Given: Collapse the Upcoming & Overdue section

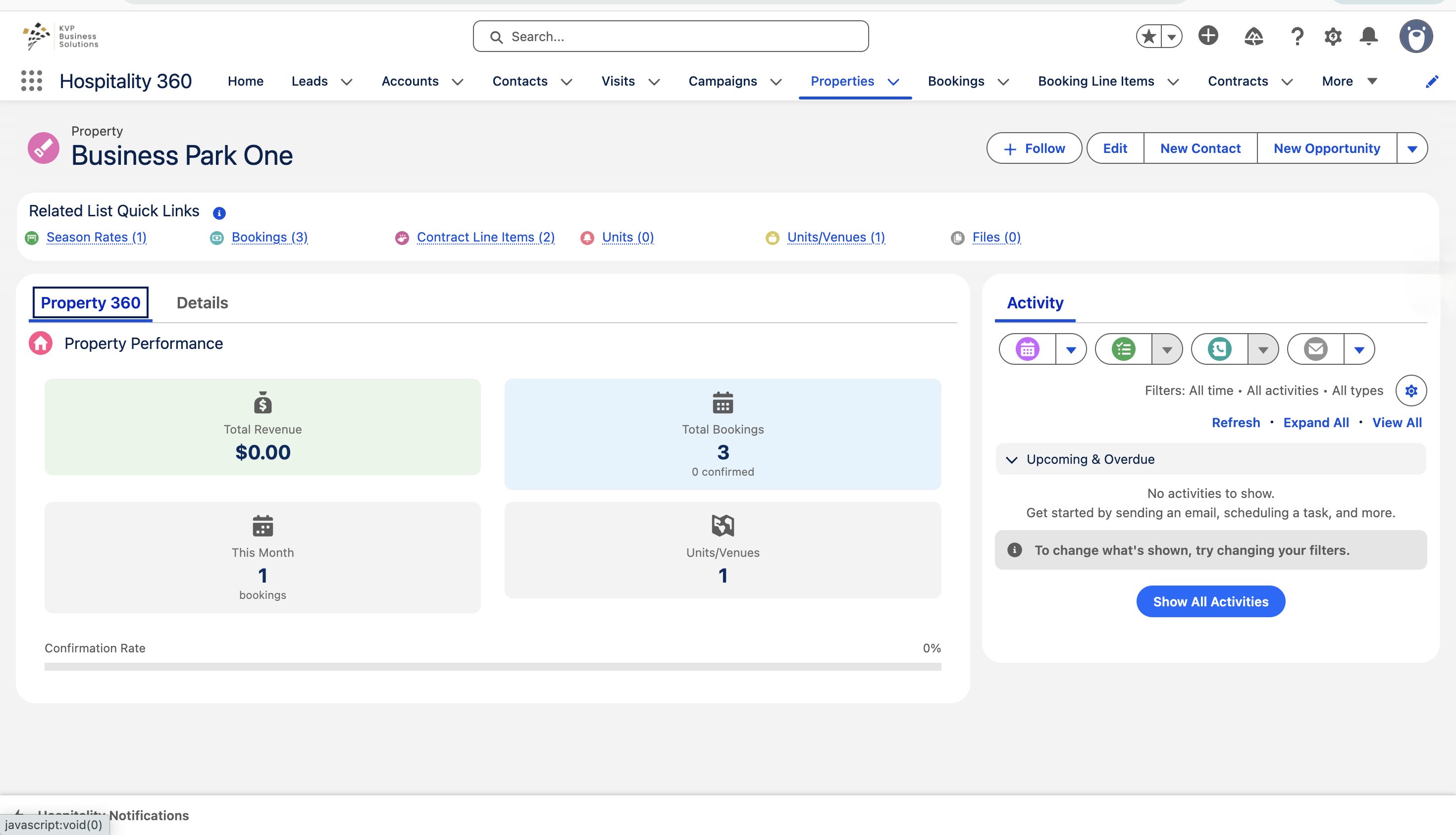Looking at the screenshot, I should (x=1012, y=459).
